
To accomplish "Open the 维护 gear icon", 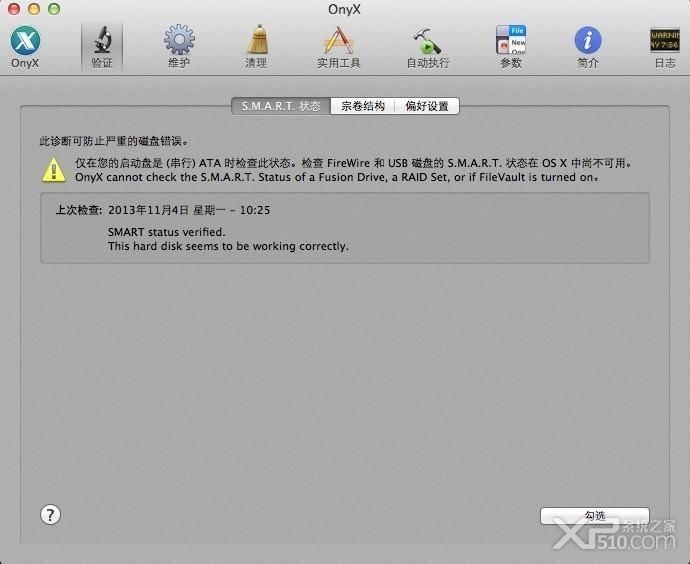I will (x=179, y=46).
